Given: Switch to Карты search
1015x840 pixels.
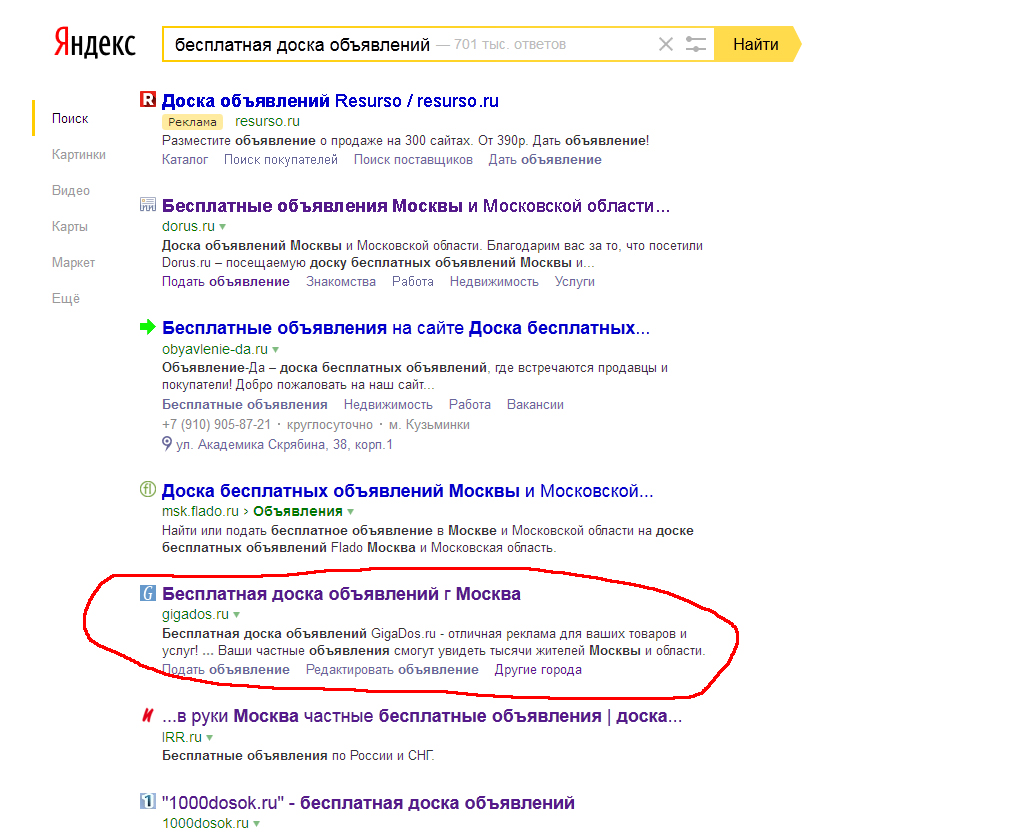Looking at the screenshot, I should (x=70, y=227).
